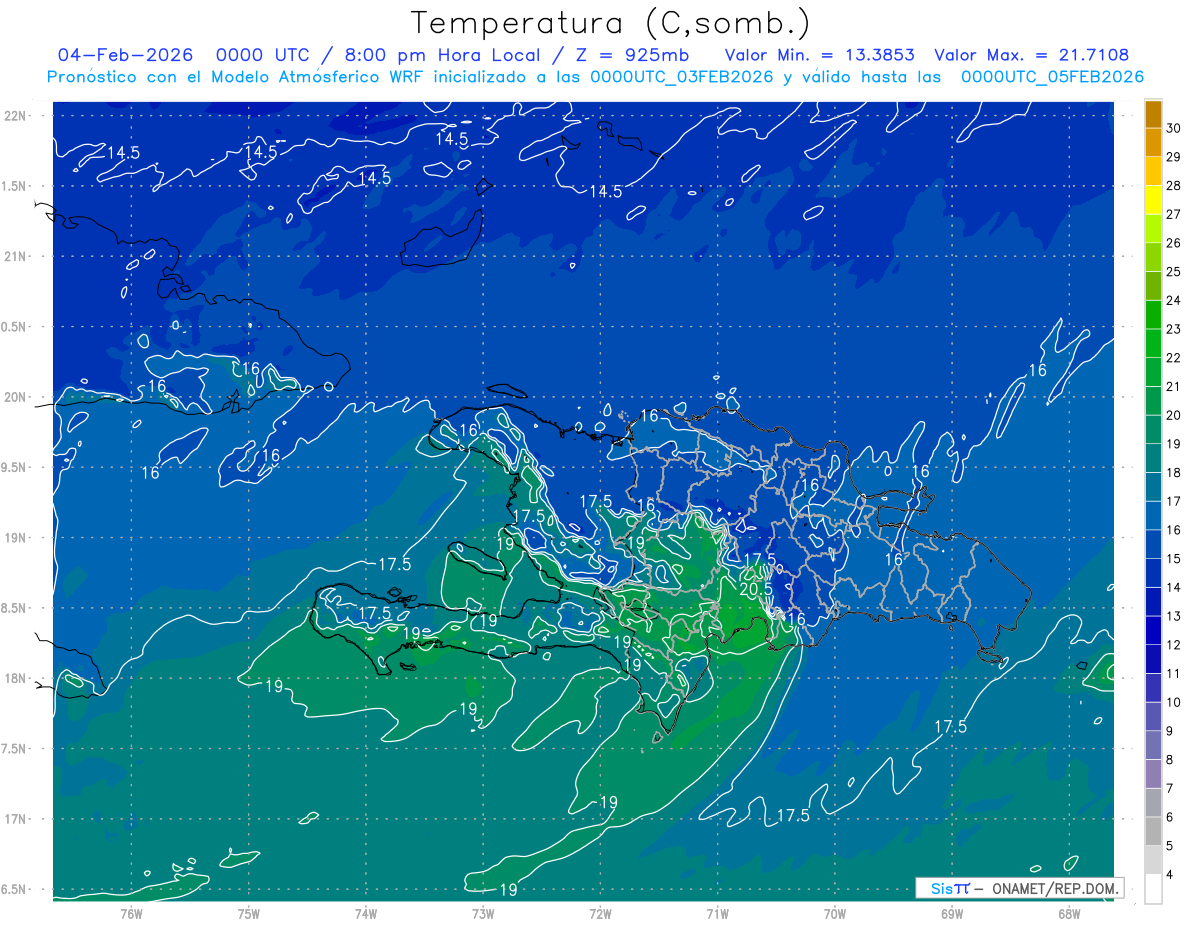Click the '19N' latitude axis label
The height and width of the screenshot is (927, 1200).
point(16,538)
